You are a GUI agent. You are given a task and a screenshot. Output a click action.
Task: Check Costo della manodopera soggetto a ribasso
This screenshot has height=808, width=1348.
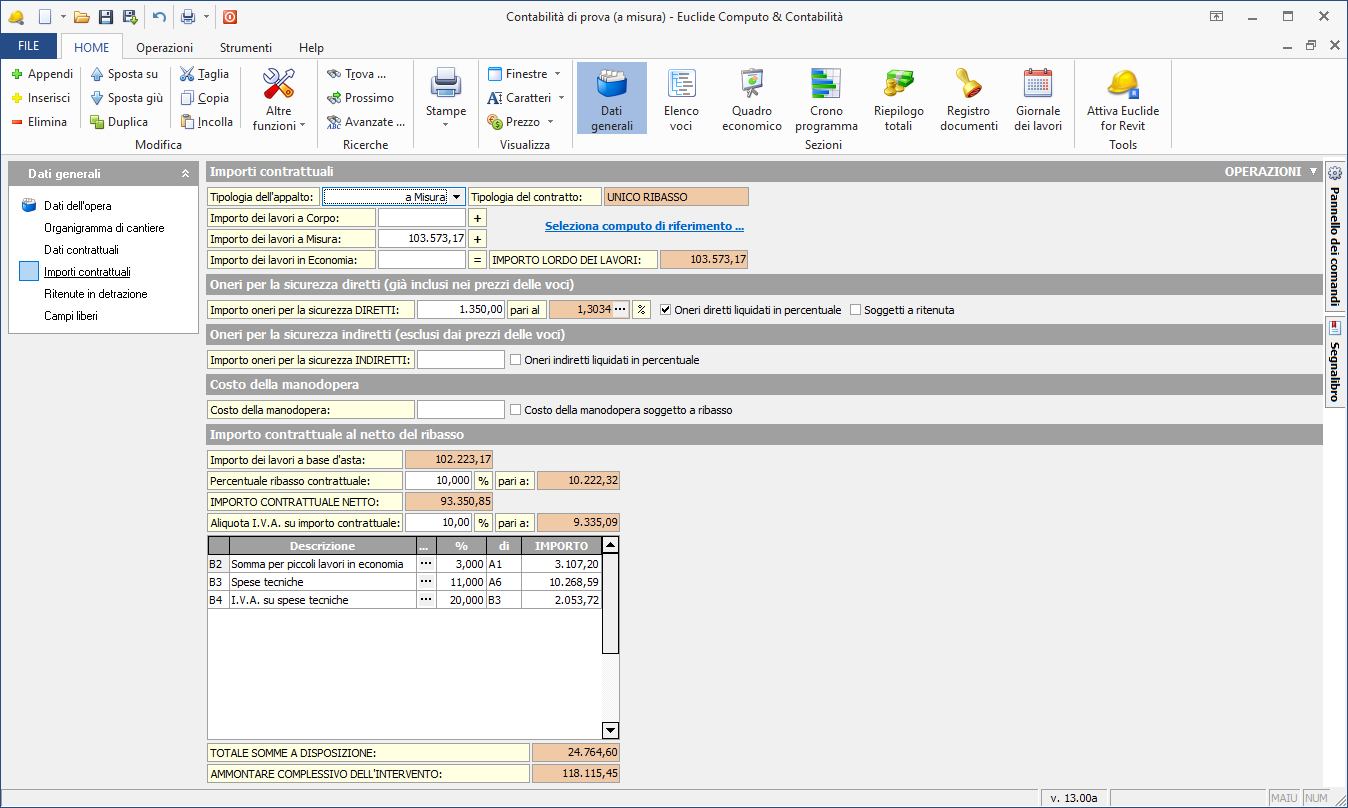point(516,410)
